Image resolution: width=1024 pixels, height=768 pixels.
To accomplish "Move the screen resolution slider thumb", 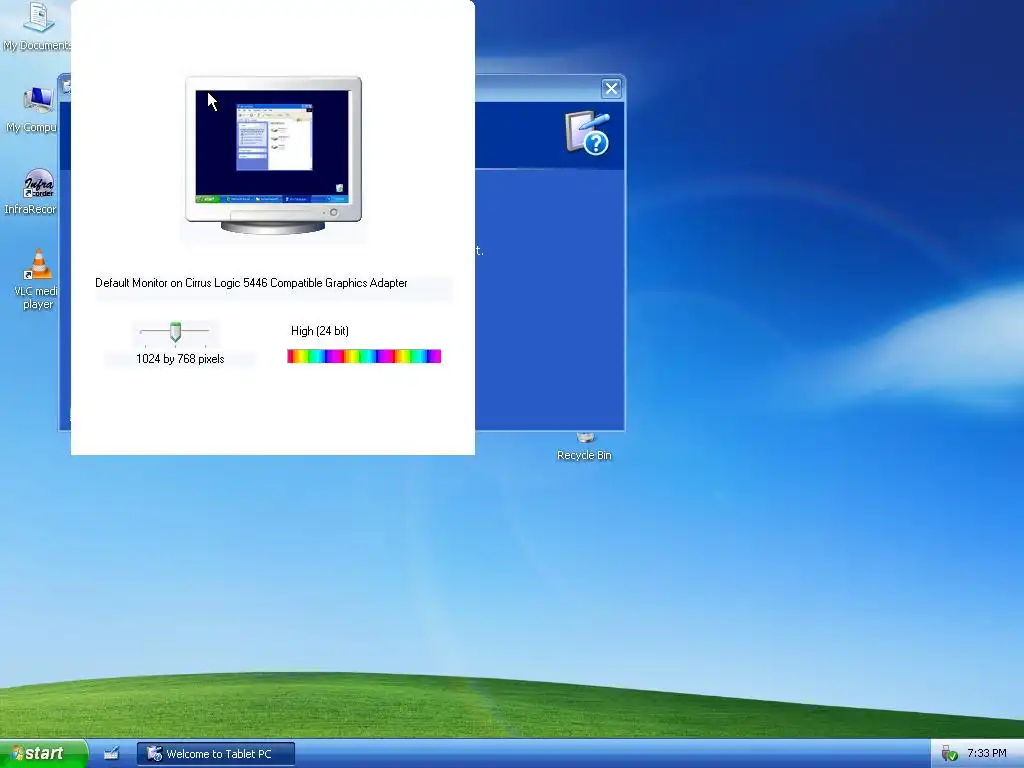I will click(175, 332).
